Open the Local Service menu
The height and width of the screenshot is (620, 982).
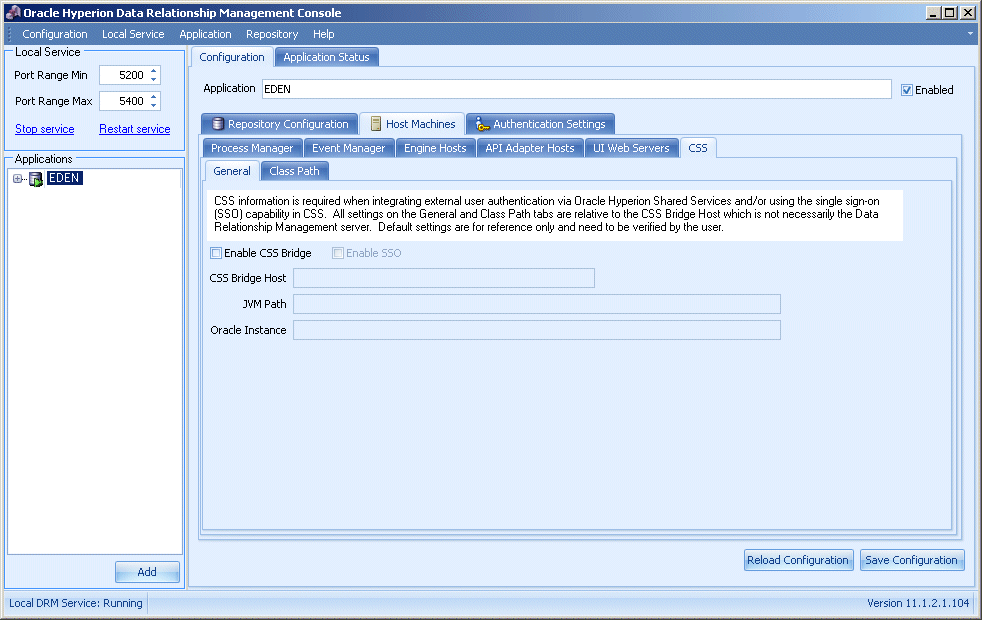(x=133, y=34)
